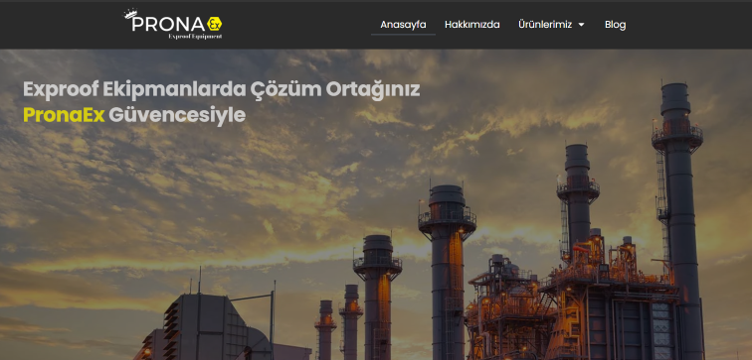Screen dimensions: 752x360
Task: Click the 'Güvencesiyle' headline text
Action: coord(177,116)
